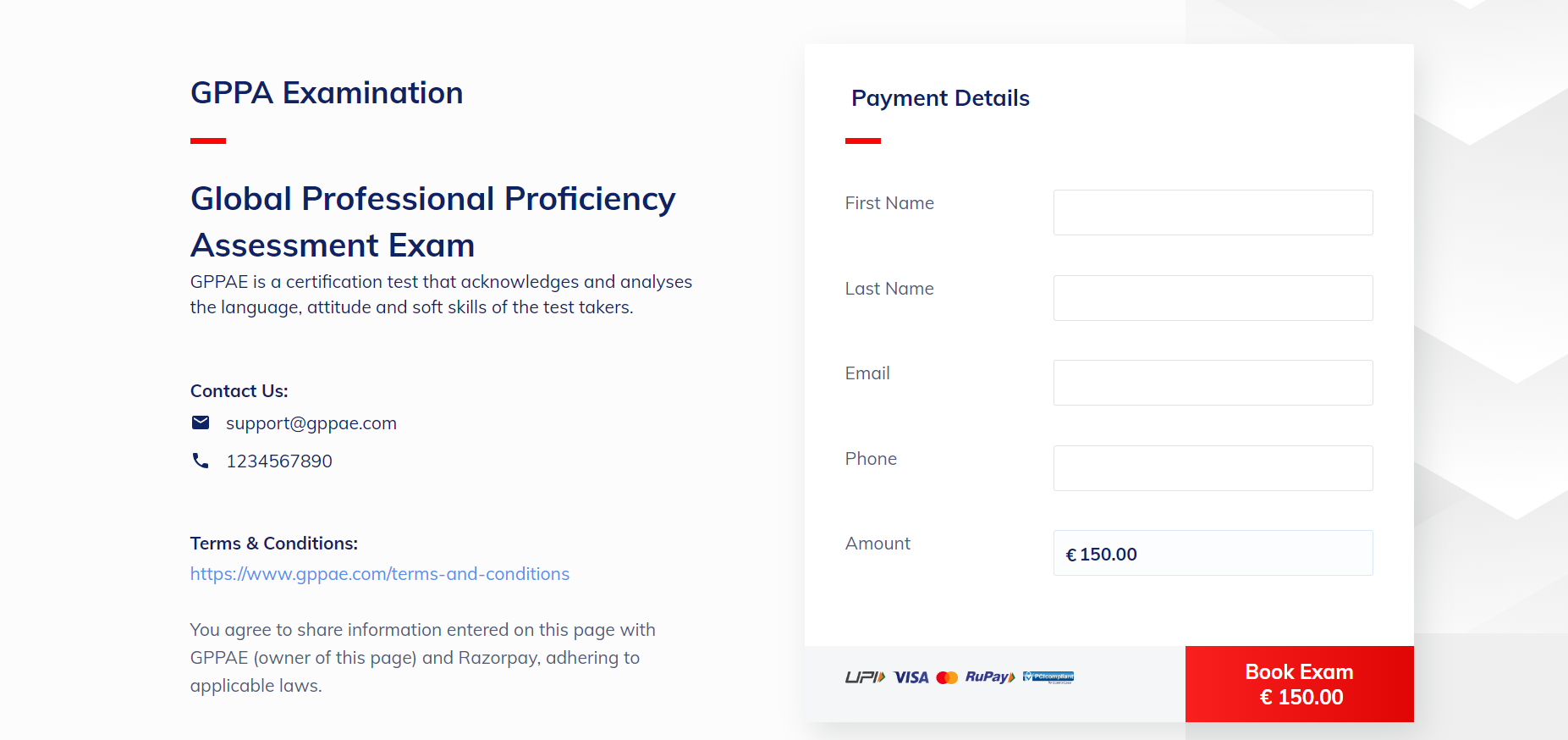Click the PCI compliant badge
This screenshot has height=740, width=1568.
[x=1048, y=676]
